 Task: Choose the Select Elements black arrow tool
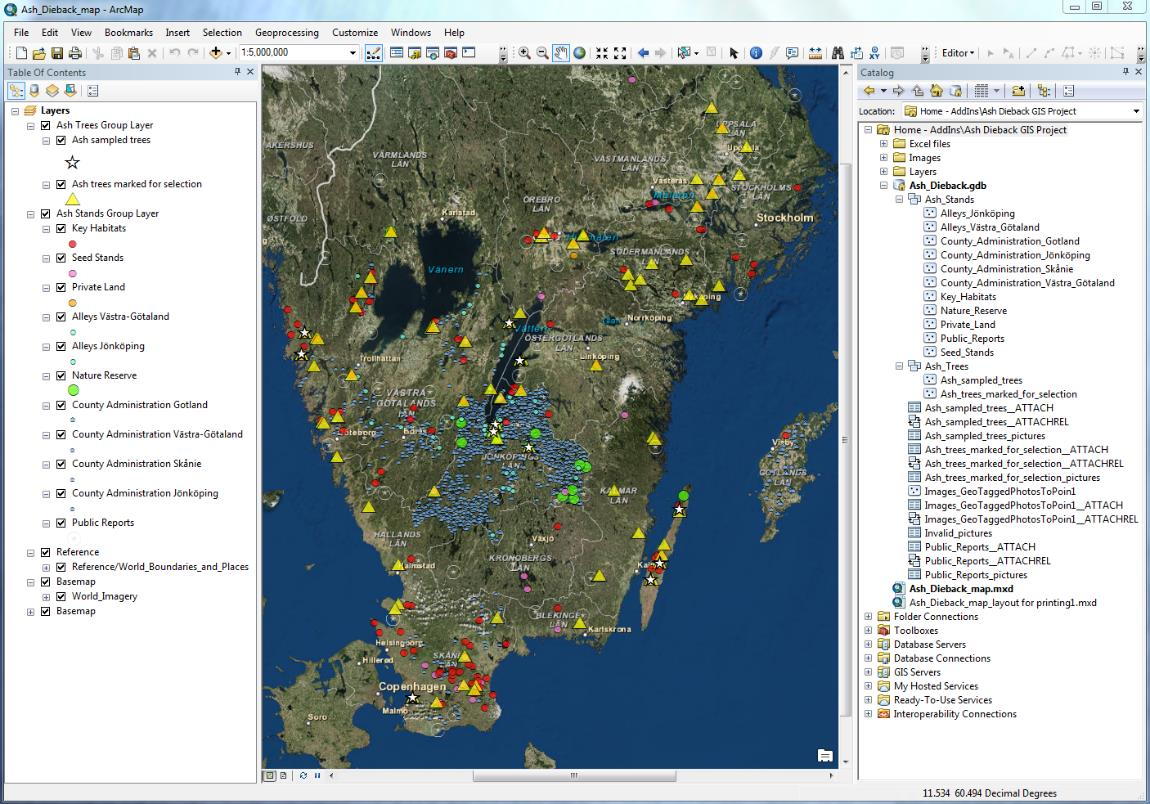[733, 53]
